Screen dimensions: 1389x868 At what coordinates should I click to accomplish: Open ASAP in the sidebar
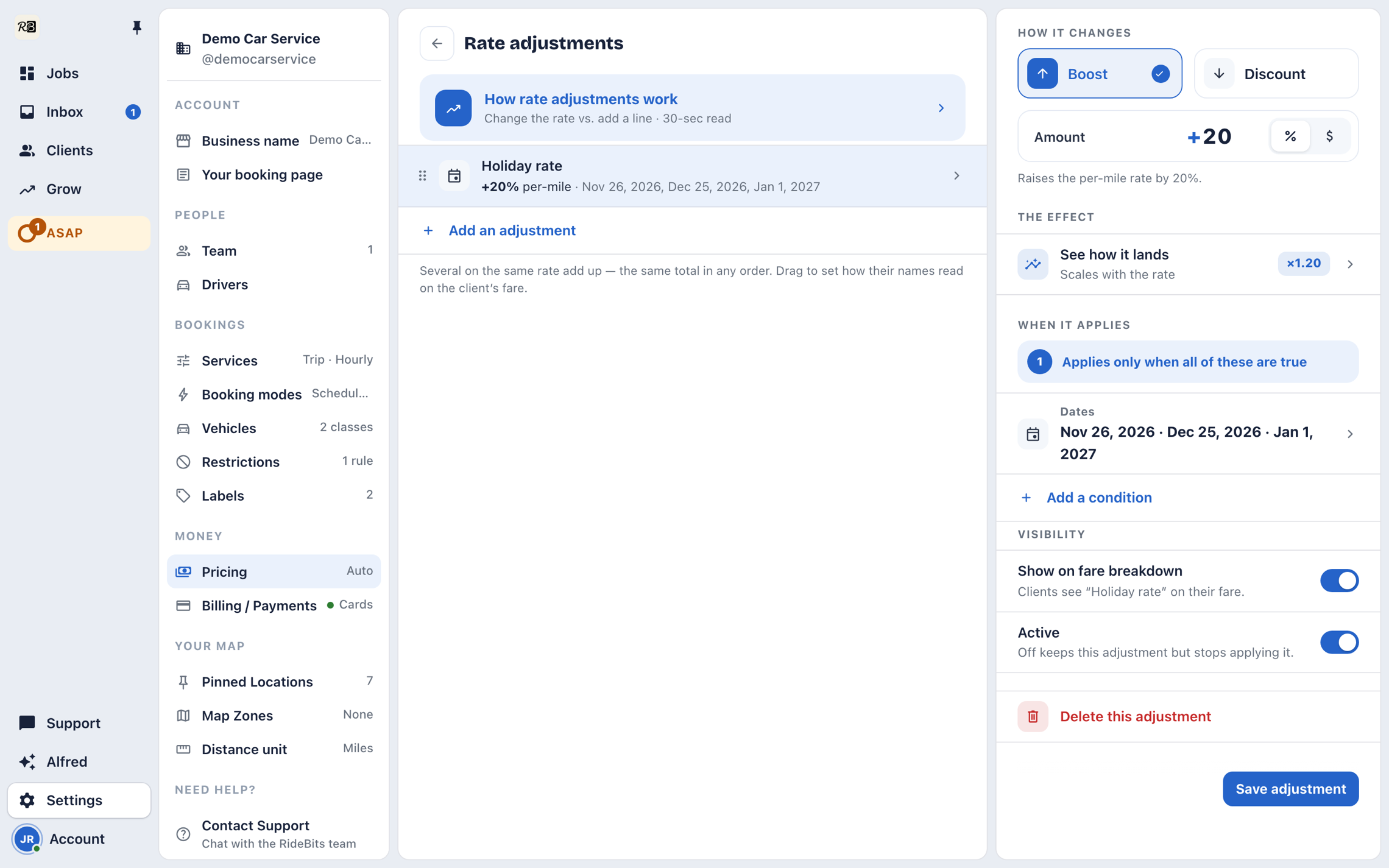pos(79,233)
